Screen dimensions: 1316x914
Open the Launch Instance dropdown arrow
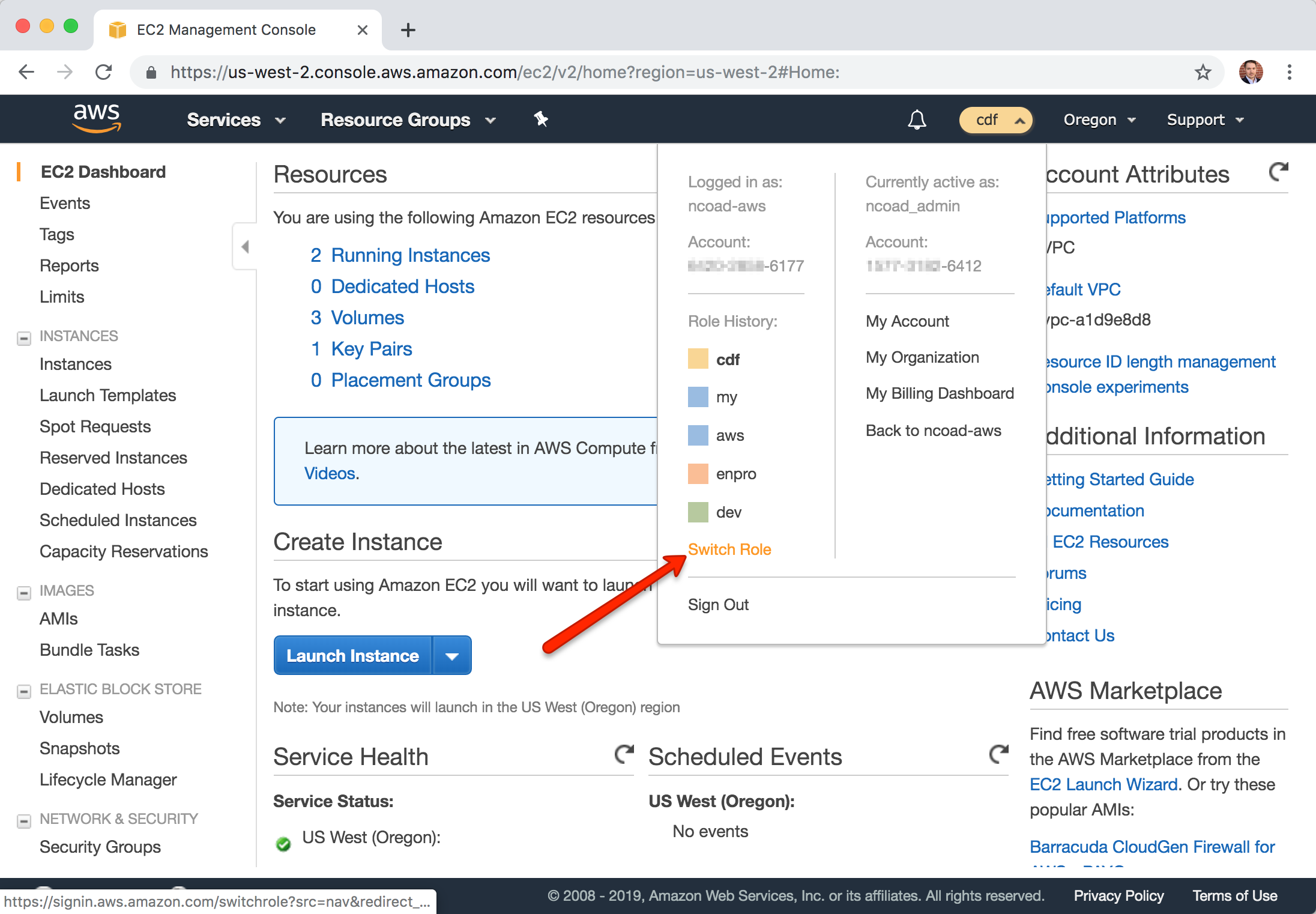[452, 656]
